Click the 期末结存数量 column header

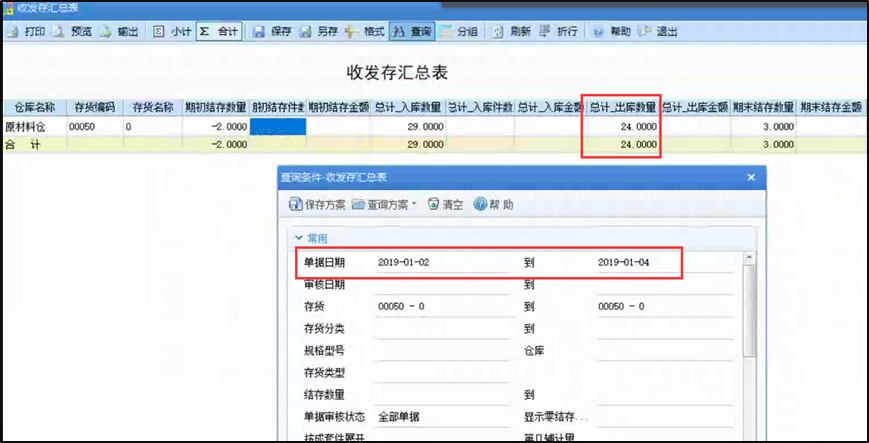click(x=764, y=106)
